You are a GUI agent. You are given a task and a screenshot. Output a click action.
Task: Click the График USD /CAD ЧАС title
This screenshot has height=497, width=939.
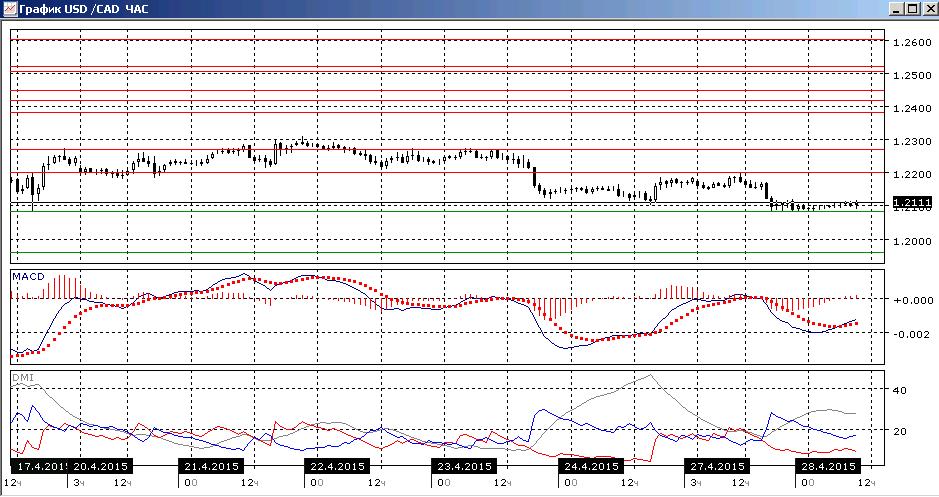coord(84,9)
